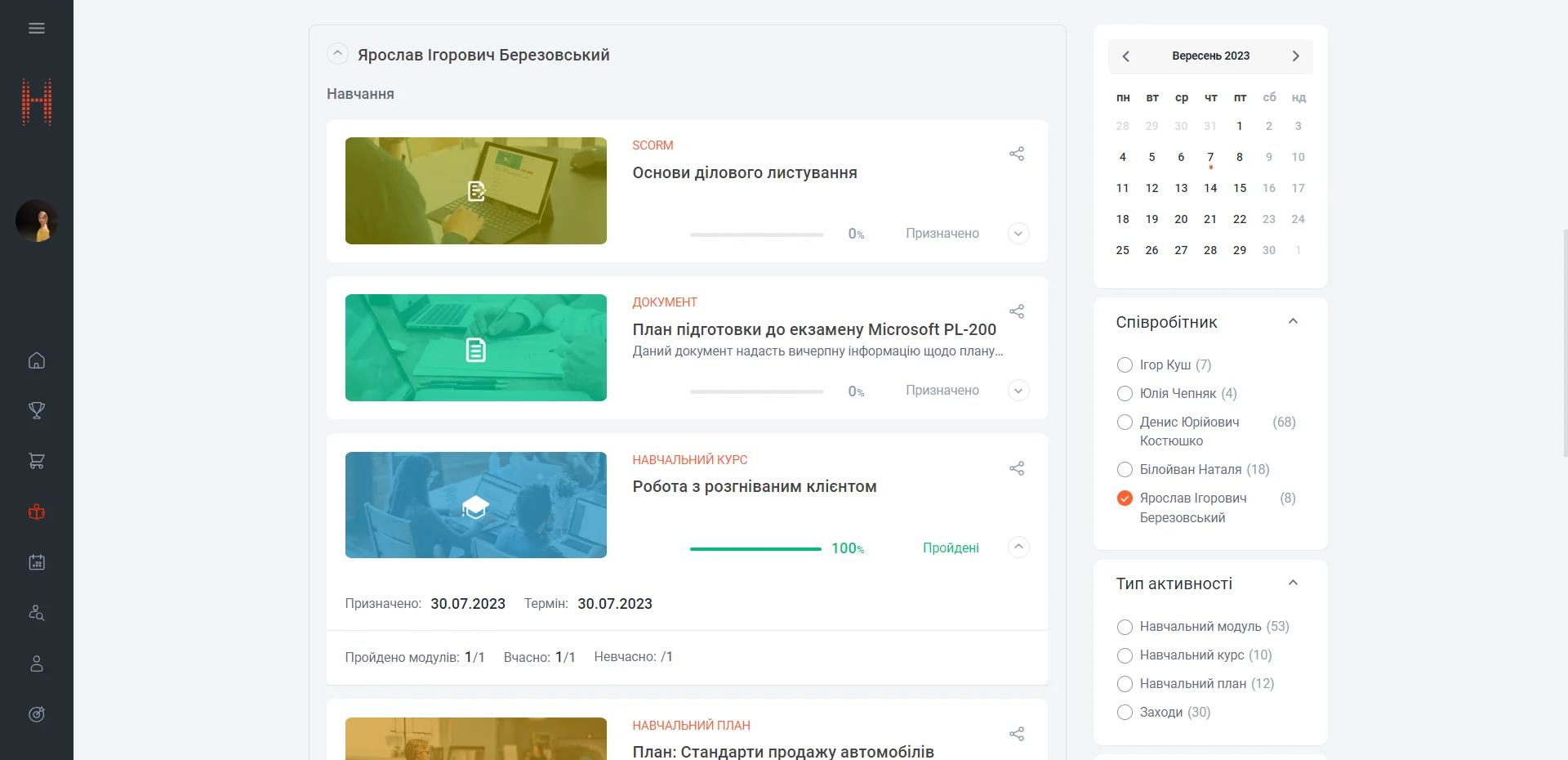Image resolution: width=1568 pixels, height=760 pixels.
Task: Click the share icon for Основи ділового листування
Action: (1017, 154)
